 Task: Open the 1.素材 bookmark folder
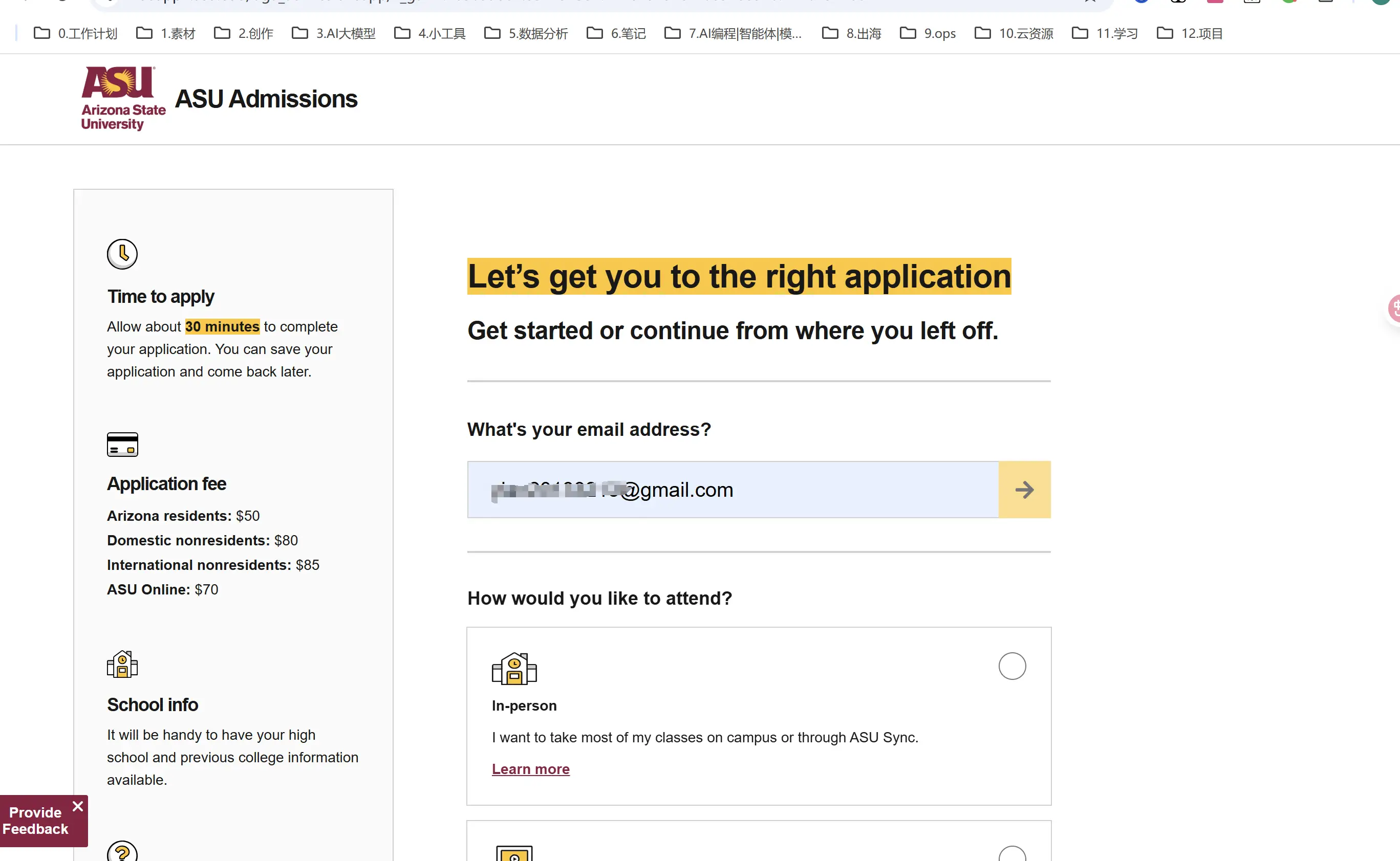(x=166, y=34)
